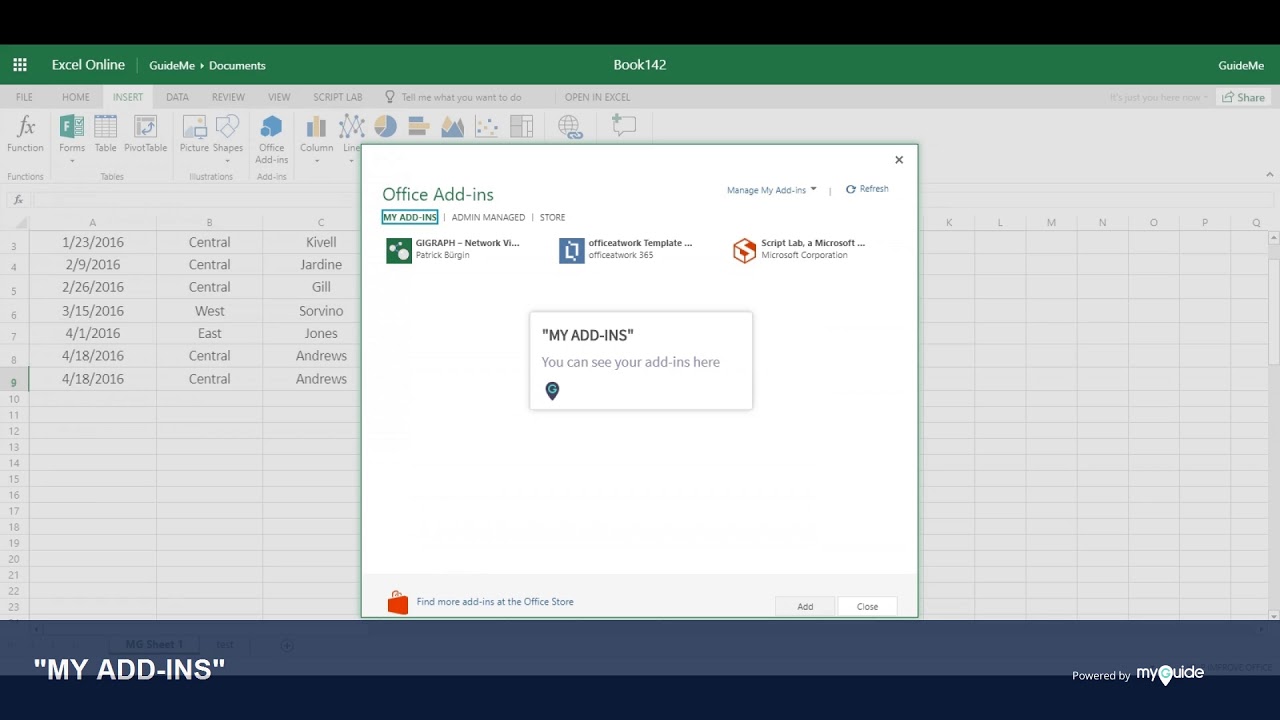The height and width of the screenshot is (720, 1280).
Task: Select cell containing 3/15/2016
Action: coord(93,311)
